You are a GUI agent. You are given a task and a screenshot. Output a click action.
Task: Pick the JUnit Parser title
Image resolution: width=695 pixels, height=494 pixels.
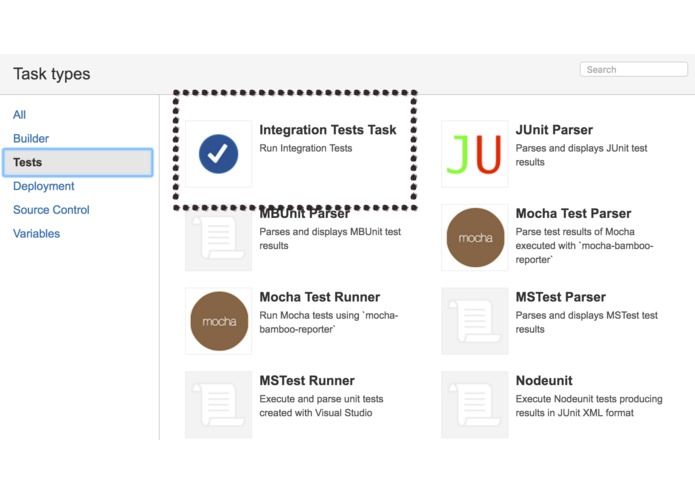(x=554, y=130)
